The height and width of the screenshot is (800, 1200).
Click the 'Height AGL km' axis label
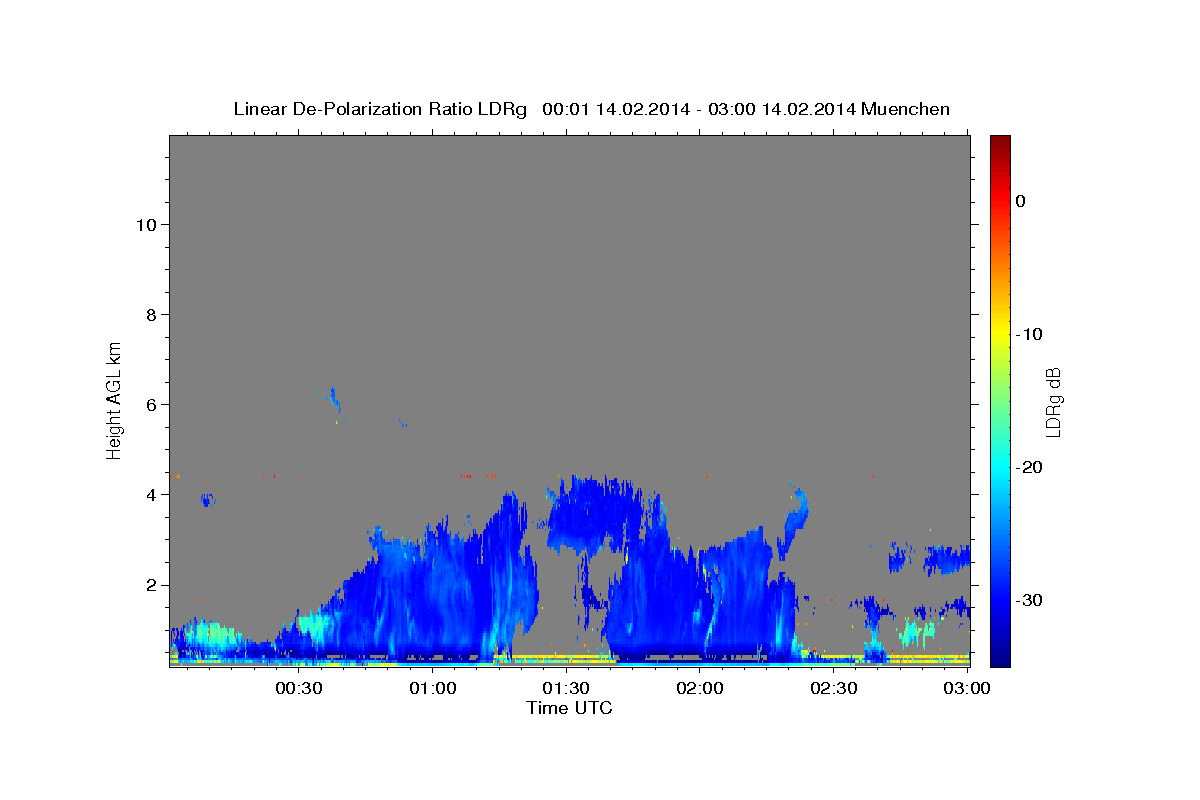(115, 400)
